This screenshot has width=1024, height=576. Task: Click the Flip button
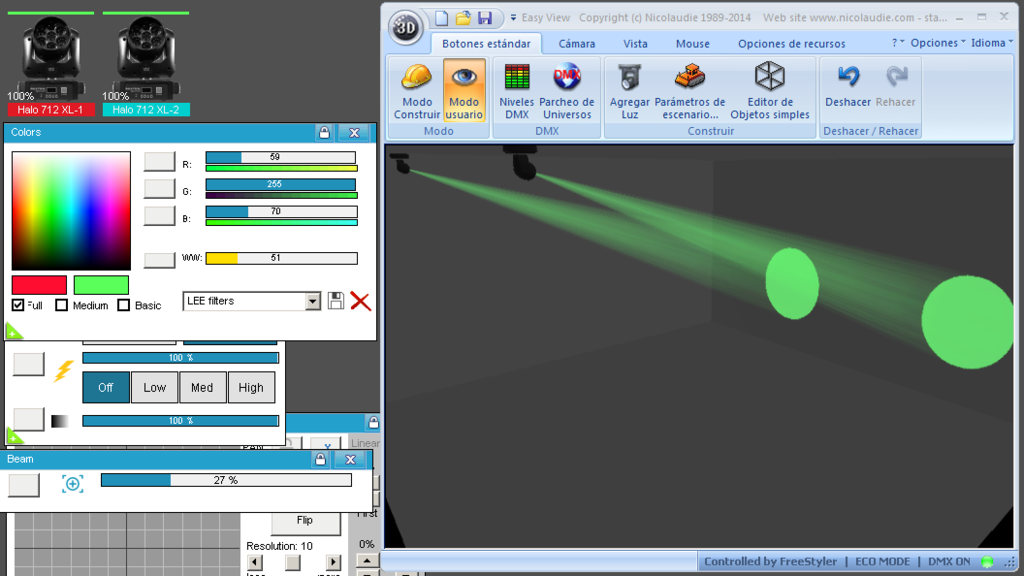[x=305, y=521]
